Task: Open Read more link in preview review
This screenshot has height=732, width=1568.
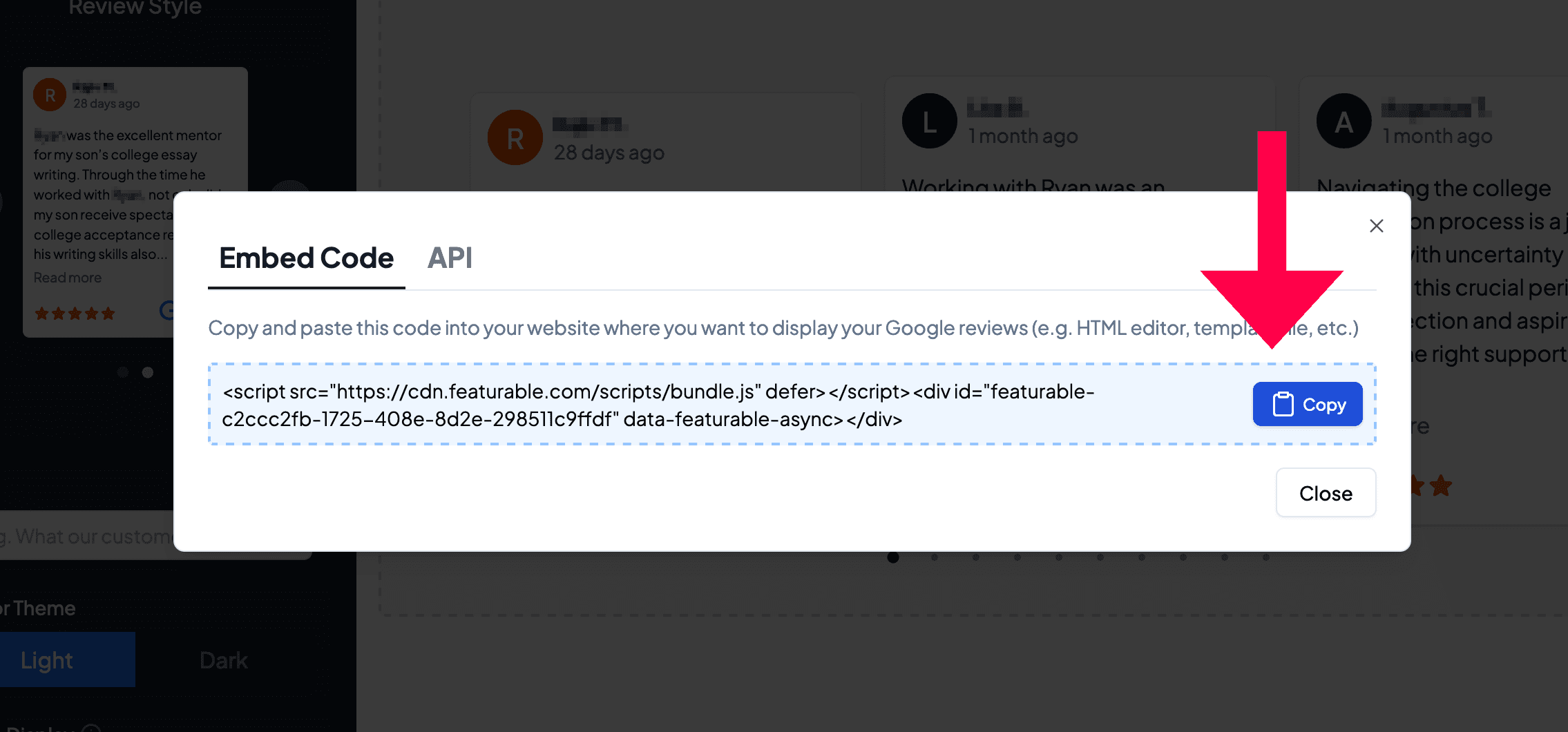Action: click(68, 278)
